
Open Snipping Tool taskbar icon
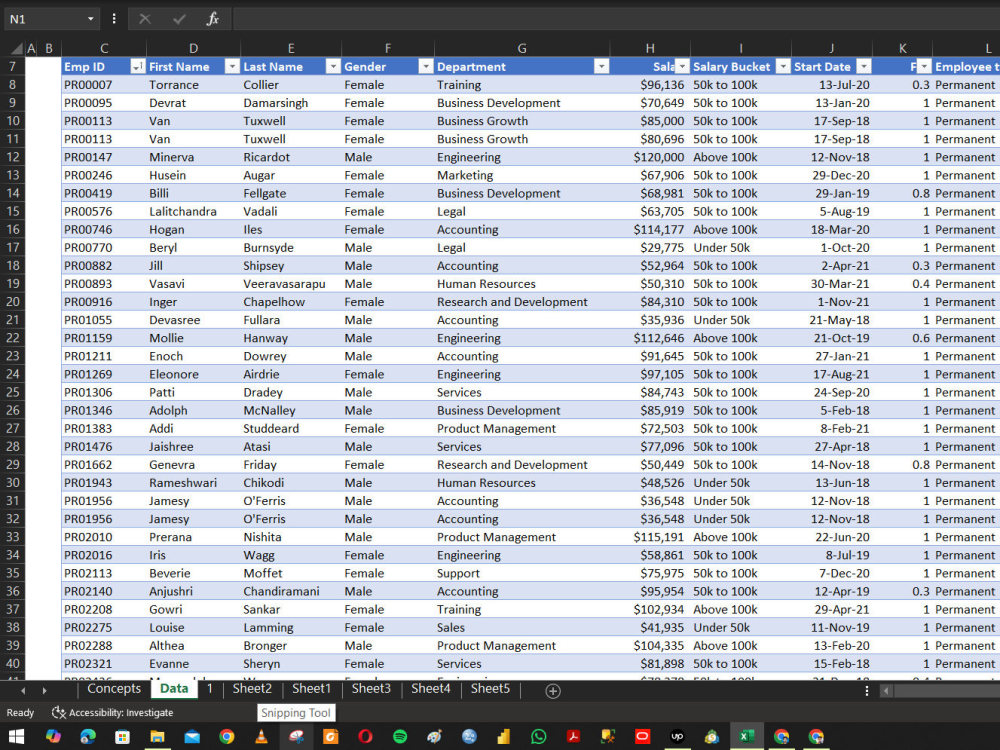coord(296,737)
